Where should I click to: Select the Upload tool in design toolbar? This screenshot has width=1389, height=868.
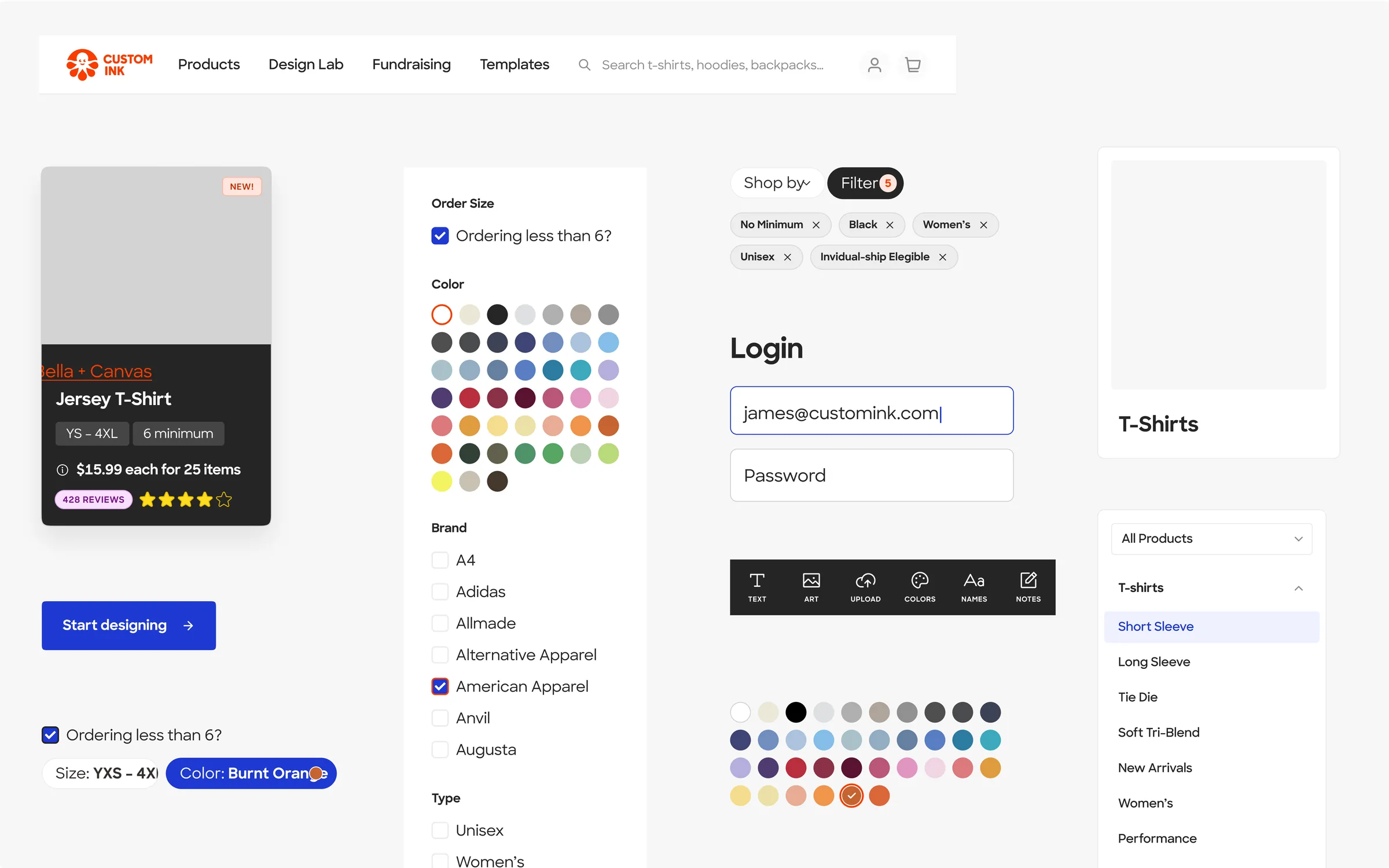[865, 587]
